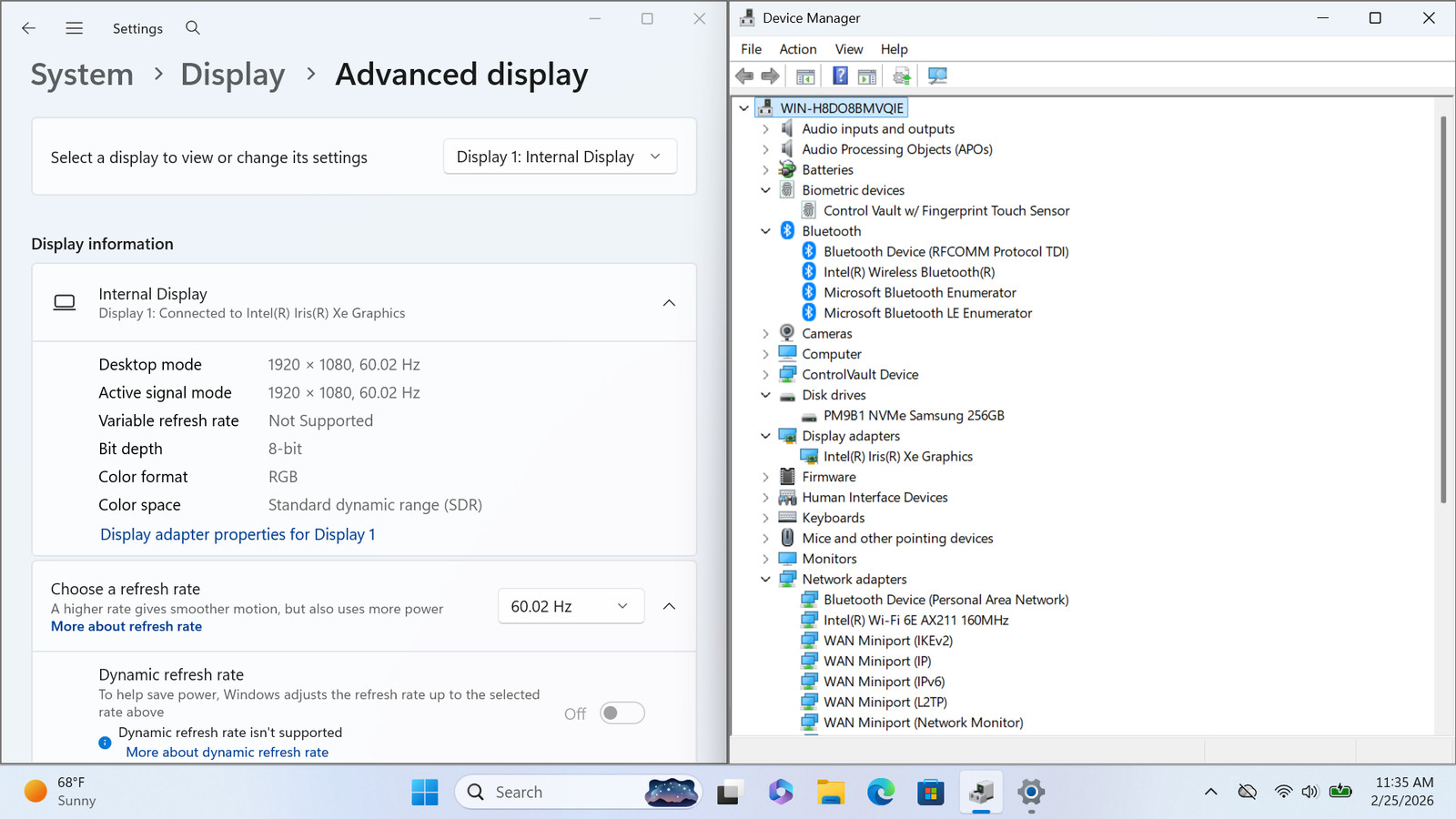The image size is (1456, 819).
Task: Go back using Settings back arrow
Action: [x=29, y=28]
